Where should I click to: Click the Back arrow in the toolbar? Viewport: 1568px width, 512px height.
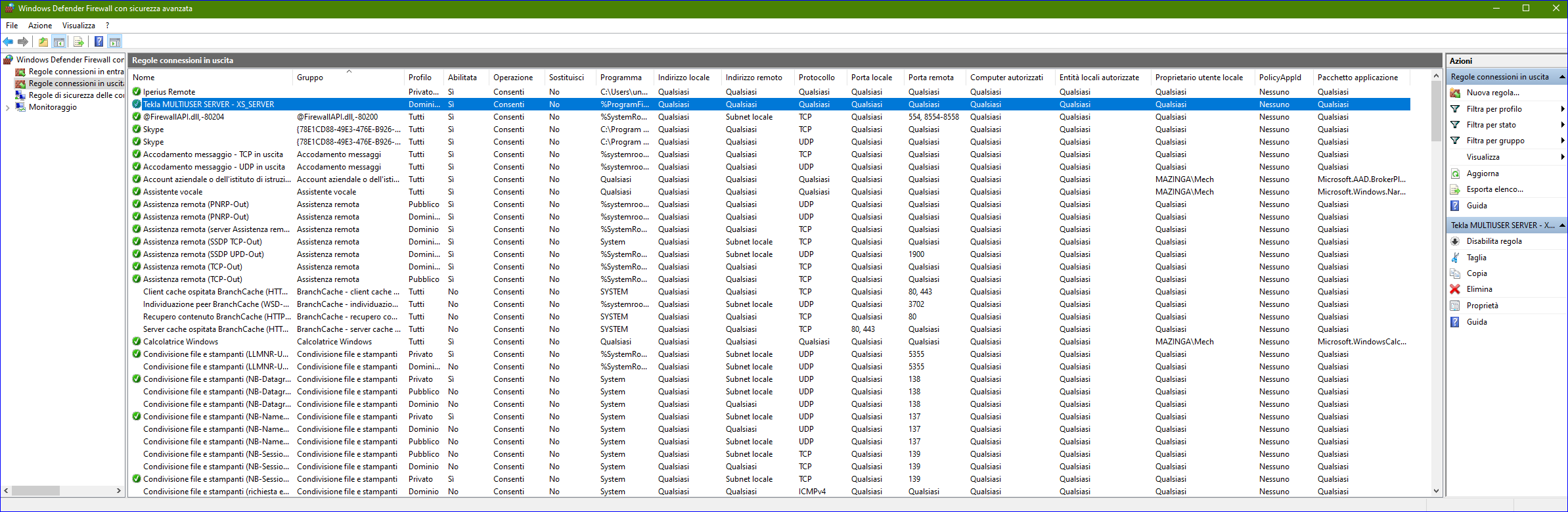coord(8,42)
